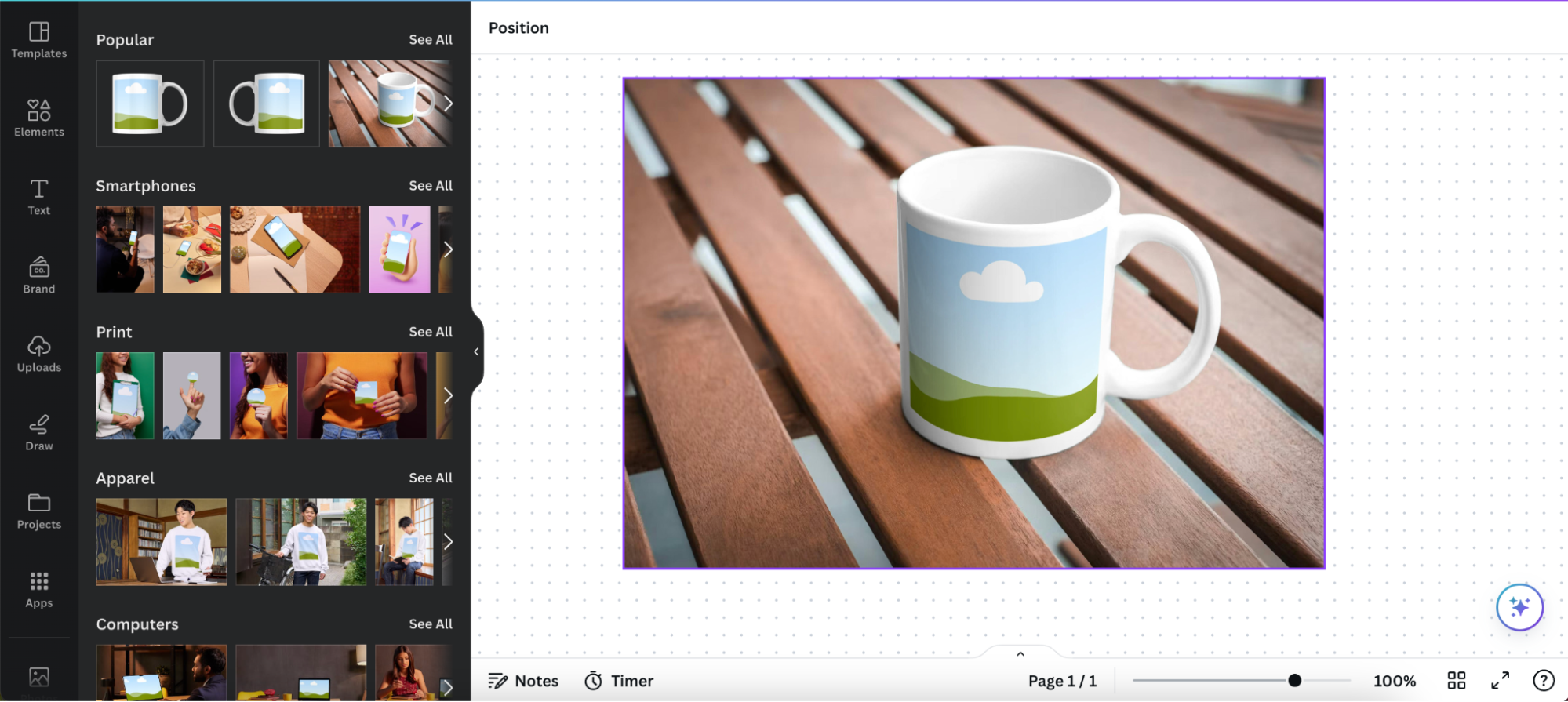Open the Projects folder panel

(38, 511)
